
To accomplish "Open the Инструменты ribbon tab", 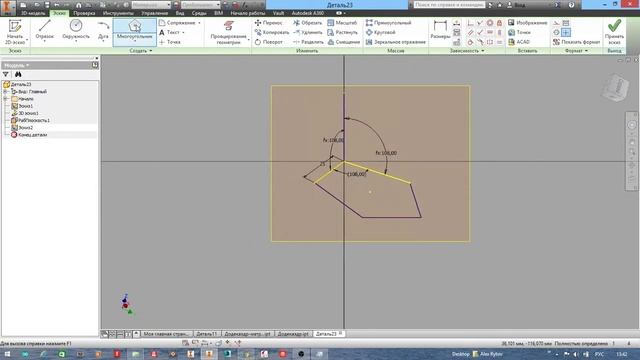I will pyautogui.click(x=118, y=13).
